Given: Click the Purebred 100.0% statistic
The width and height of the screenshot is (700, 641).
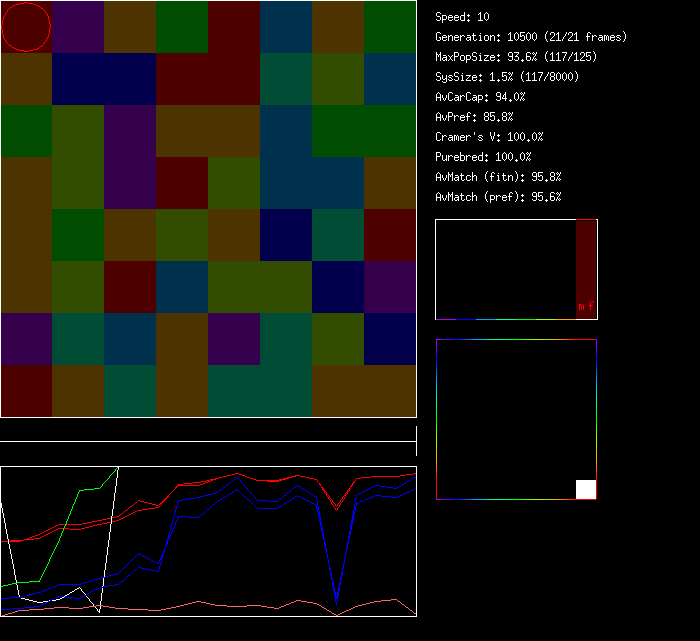Looking at the screenshot, I should pyautogui.click(x=483, y=157).
